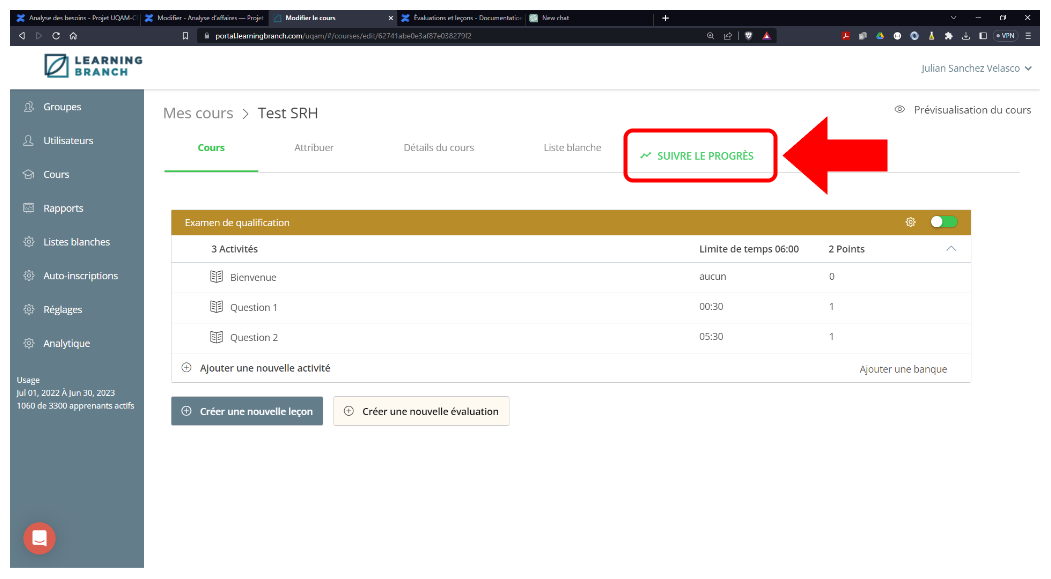Click Suivre le progrès link
The height and width of the screenshot is (579, 1051).
click(698, 156)
